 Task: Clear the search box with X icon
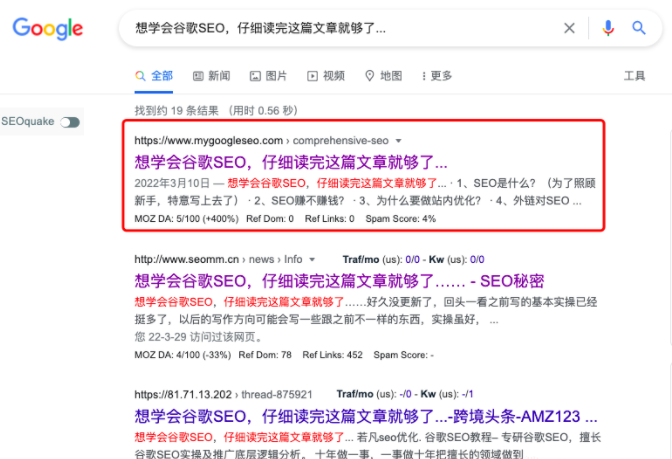[x=569, y=28]
